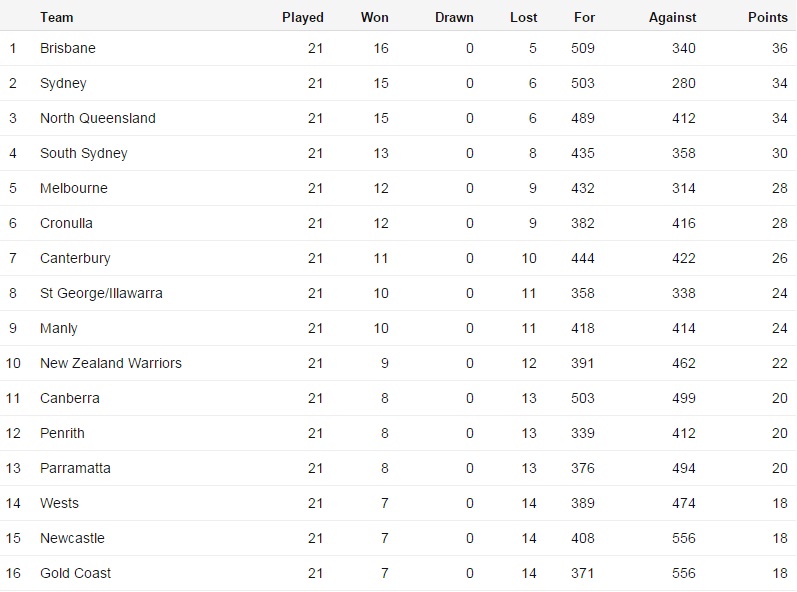
Task: Click the Lost column header
Action: click(x=523, y=17)
